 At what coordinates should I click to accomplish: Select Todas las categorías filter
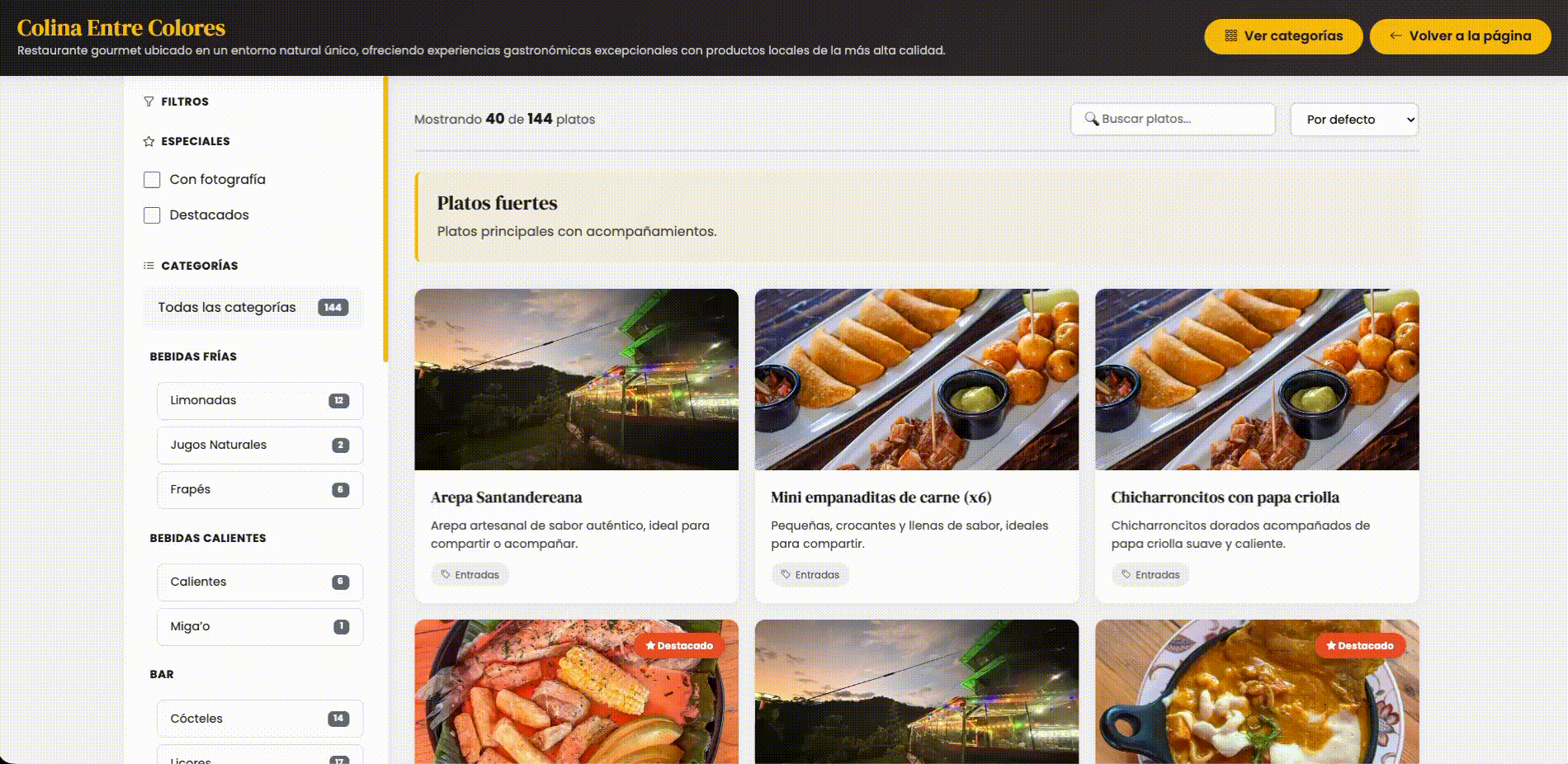pos(253,308)
